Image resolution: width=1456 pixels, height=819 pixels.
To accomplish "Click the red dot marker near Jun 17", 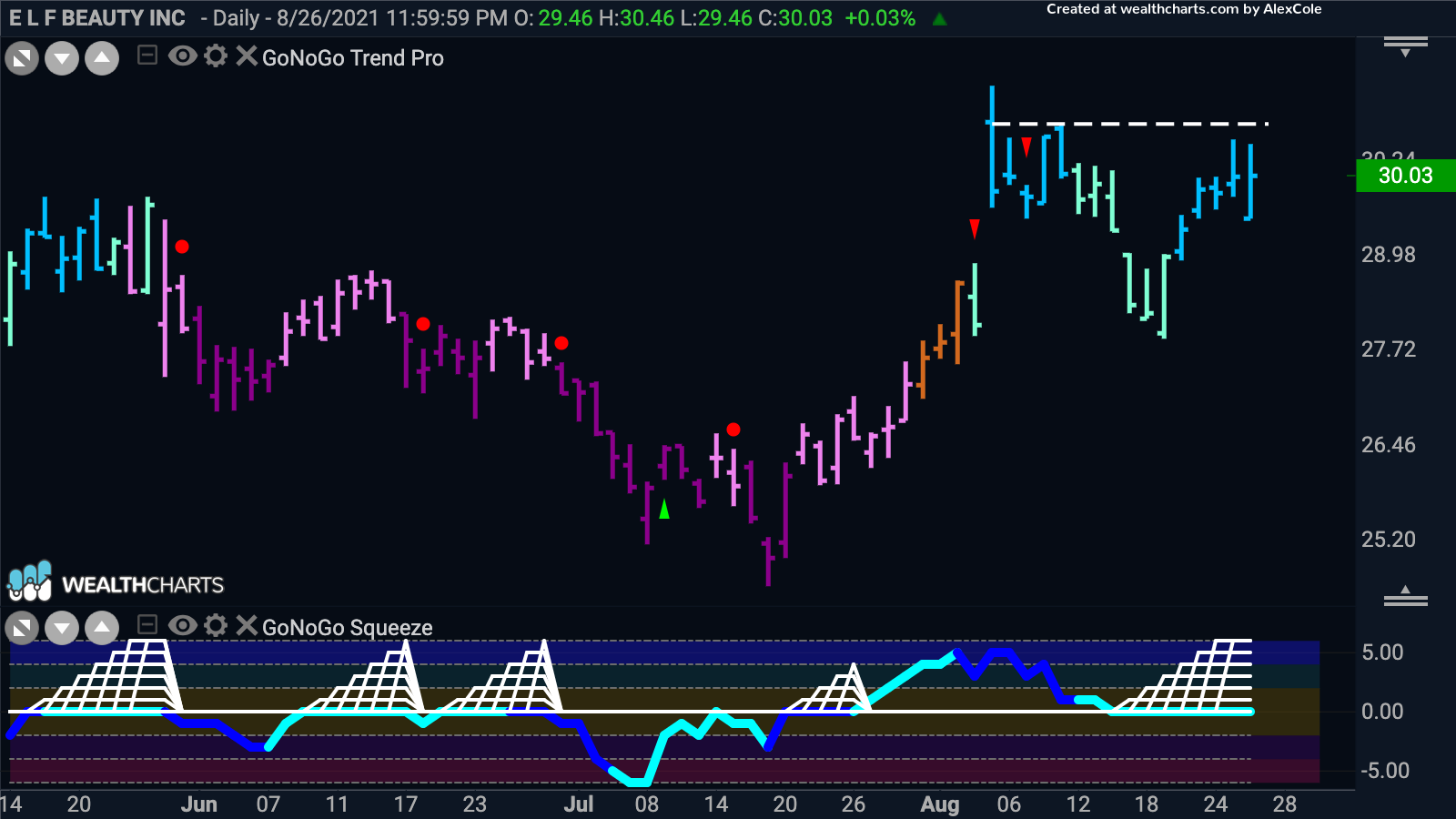I will [x=423, y=324].
